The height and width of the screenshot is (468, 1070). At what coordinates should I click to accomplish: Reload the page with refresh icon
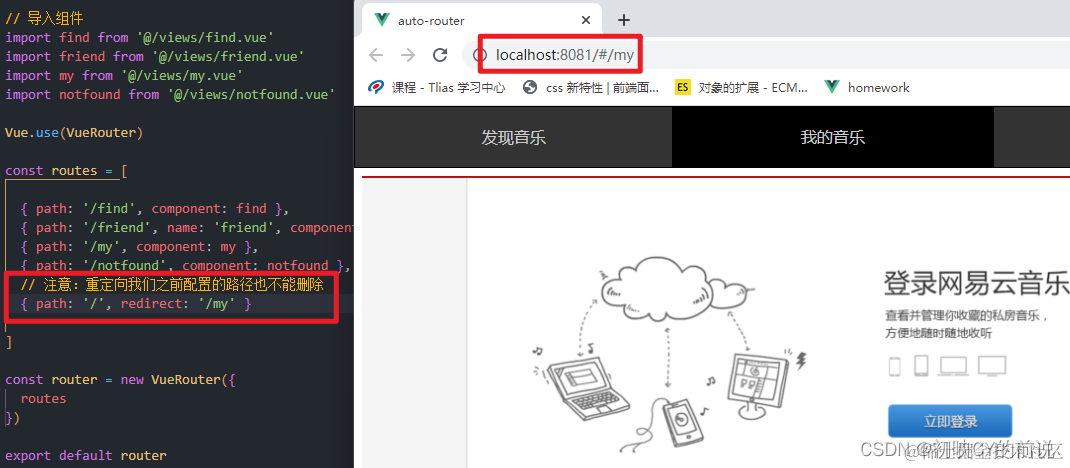(440, 55)
